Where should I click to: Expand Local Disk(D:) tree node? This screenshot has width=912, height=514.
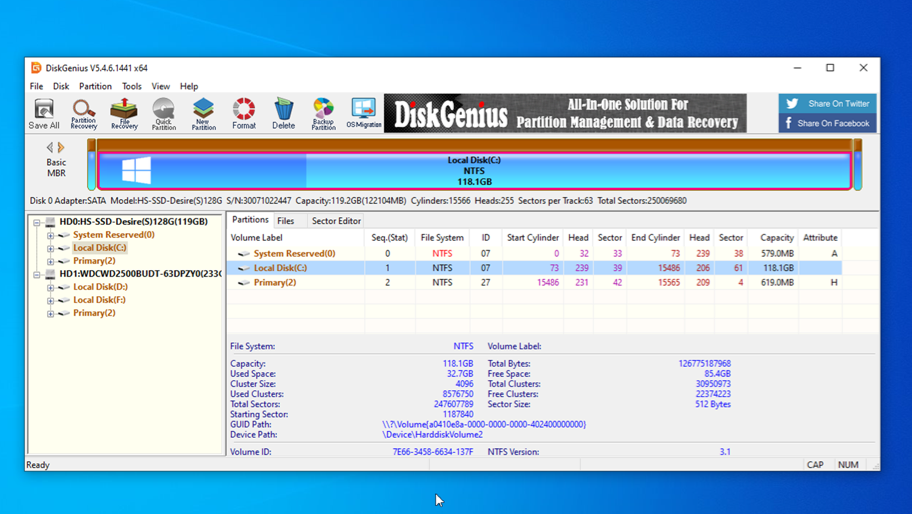51,287
